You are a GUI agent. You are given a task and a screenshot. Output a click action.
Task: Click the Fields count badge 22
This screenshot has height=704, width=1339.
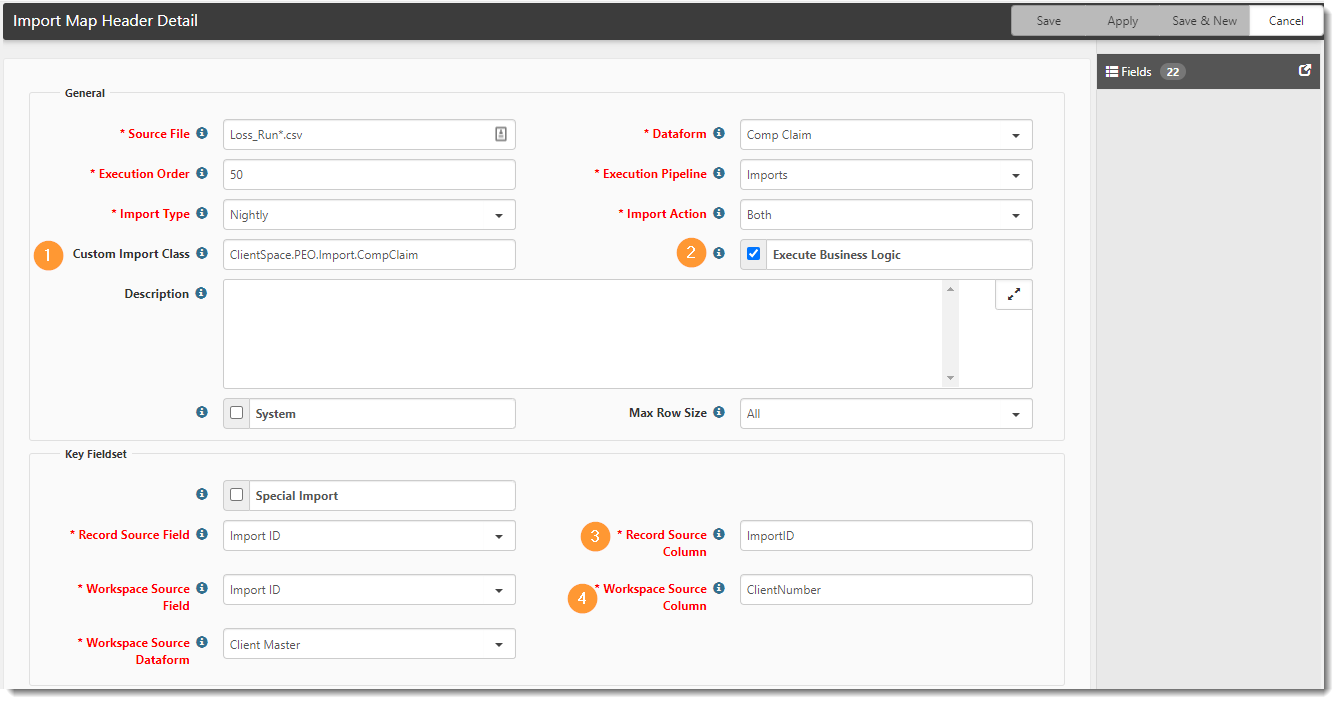coord(1173,72)
